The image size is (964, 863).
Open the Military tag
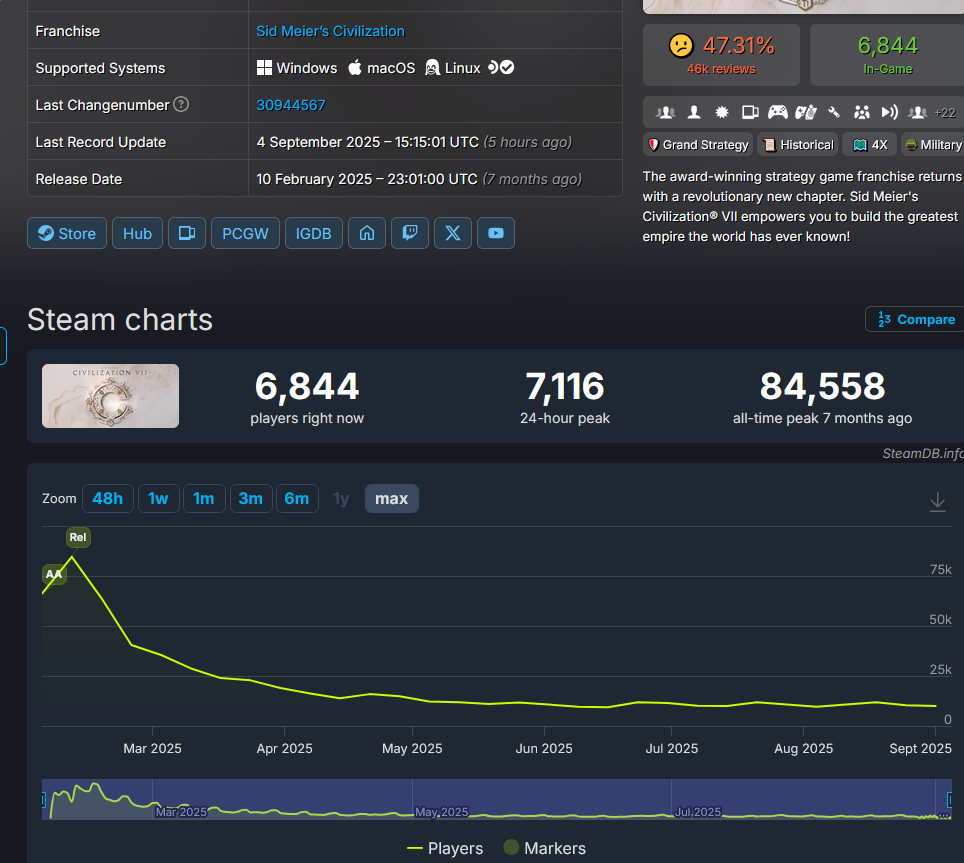[933, 145]
